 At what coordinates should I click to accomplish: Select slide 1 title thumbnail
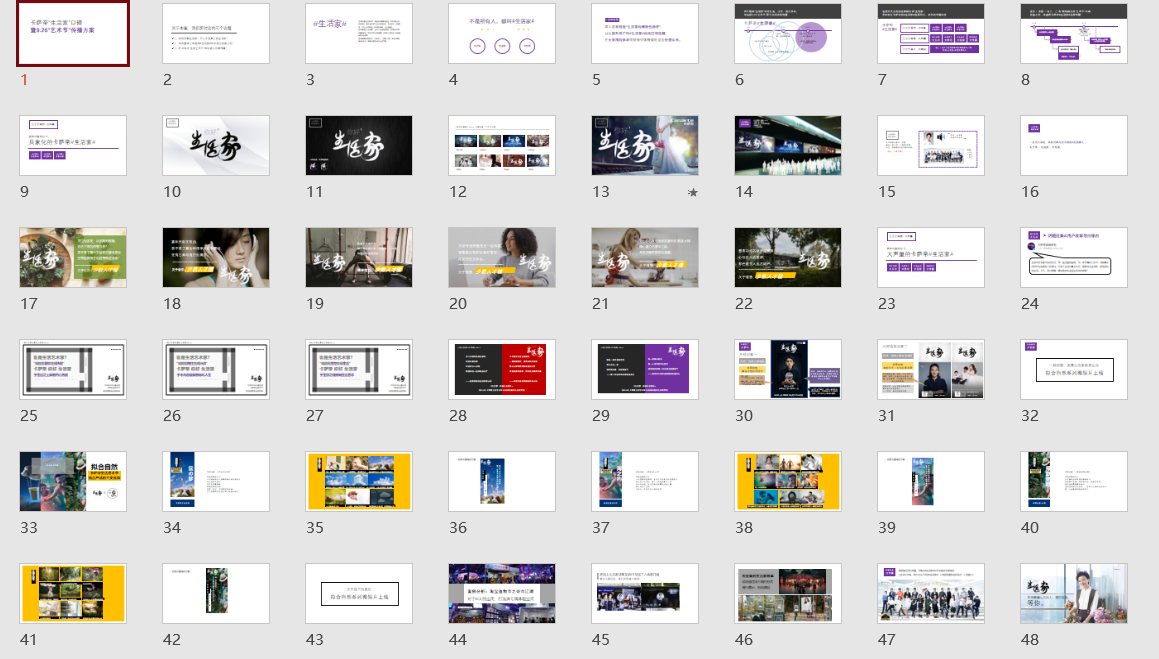point(73,34)
